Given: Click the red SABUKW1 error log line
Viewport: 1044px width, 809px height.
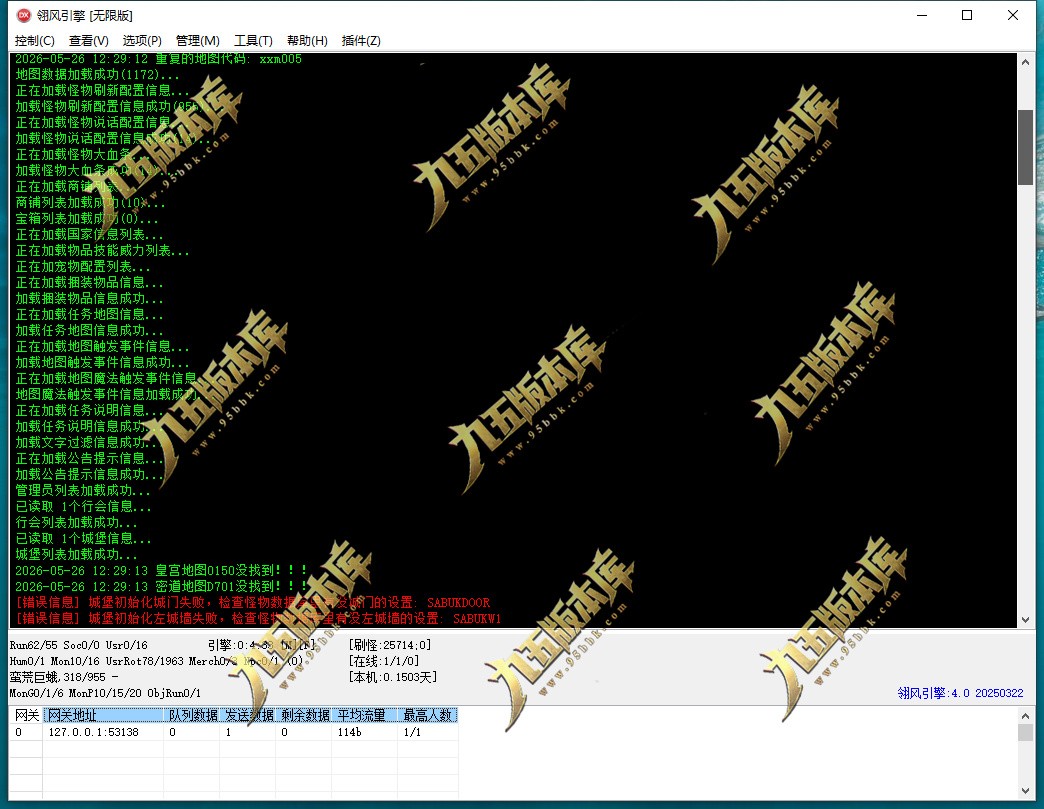Looking at the screenshot, I should 258,619.
